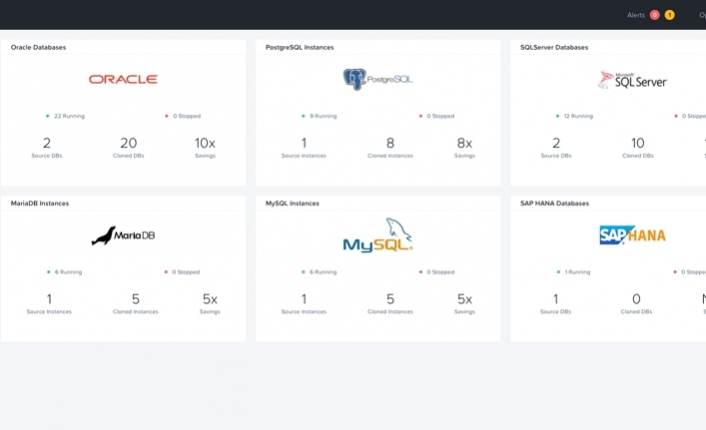Click PostgreSQL's 0 Stopped status

437,116
